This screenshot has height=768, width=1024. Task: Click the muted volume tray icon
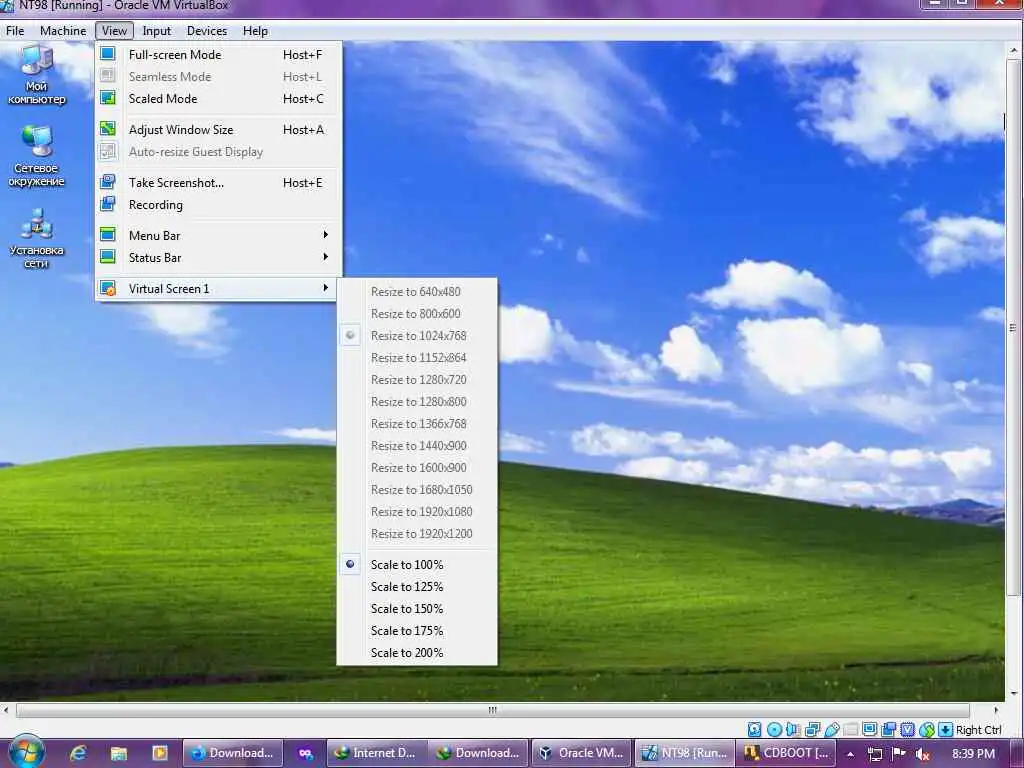(923, 754)
